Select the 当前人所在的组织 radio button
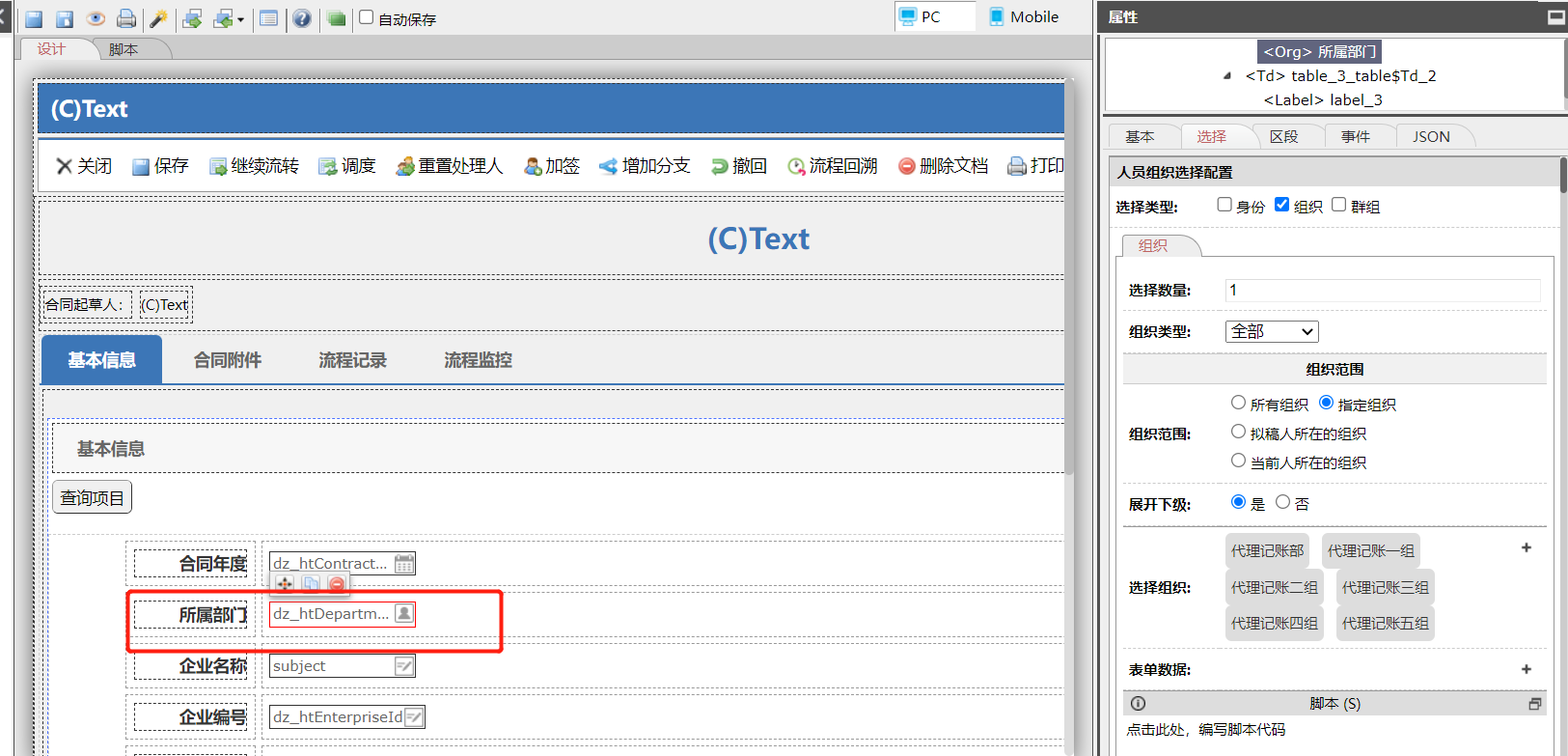The image size is (1568, 756). (1238, 461)
